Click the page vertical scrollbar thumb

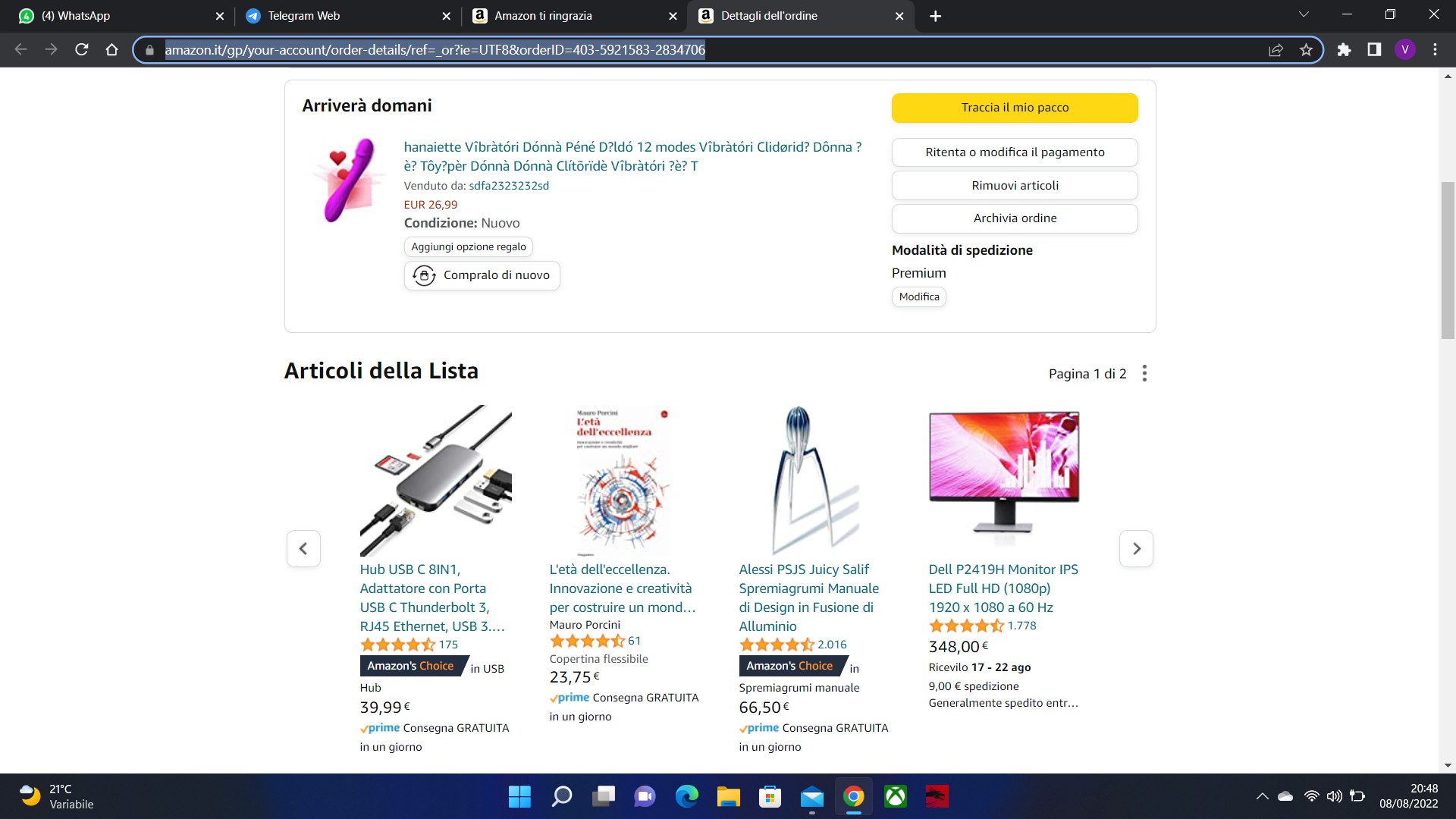(1448, 260)
